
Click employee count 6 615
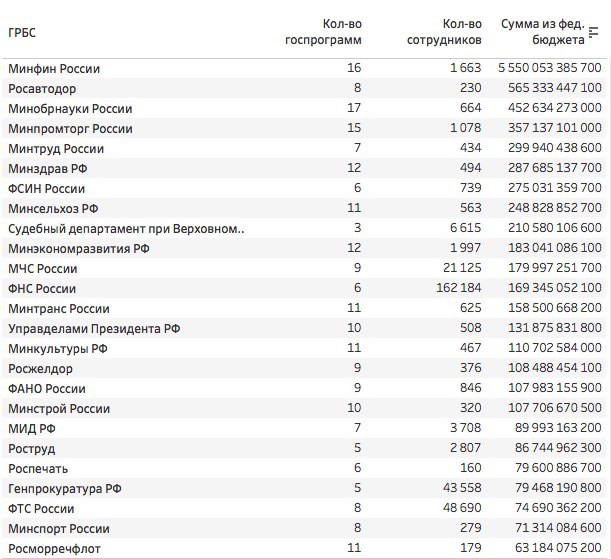[x=466, y=228]
